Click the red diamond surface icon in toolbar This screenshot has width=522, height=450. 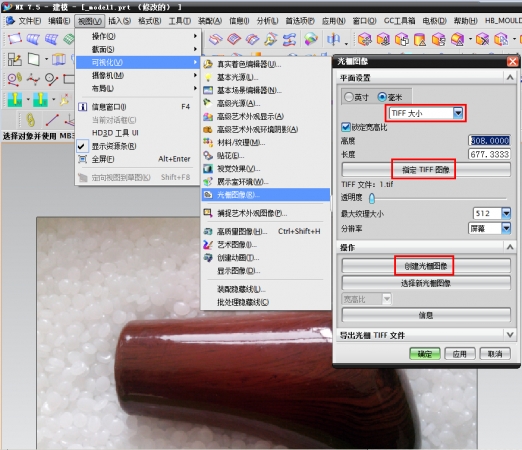[x=234, y=40]
